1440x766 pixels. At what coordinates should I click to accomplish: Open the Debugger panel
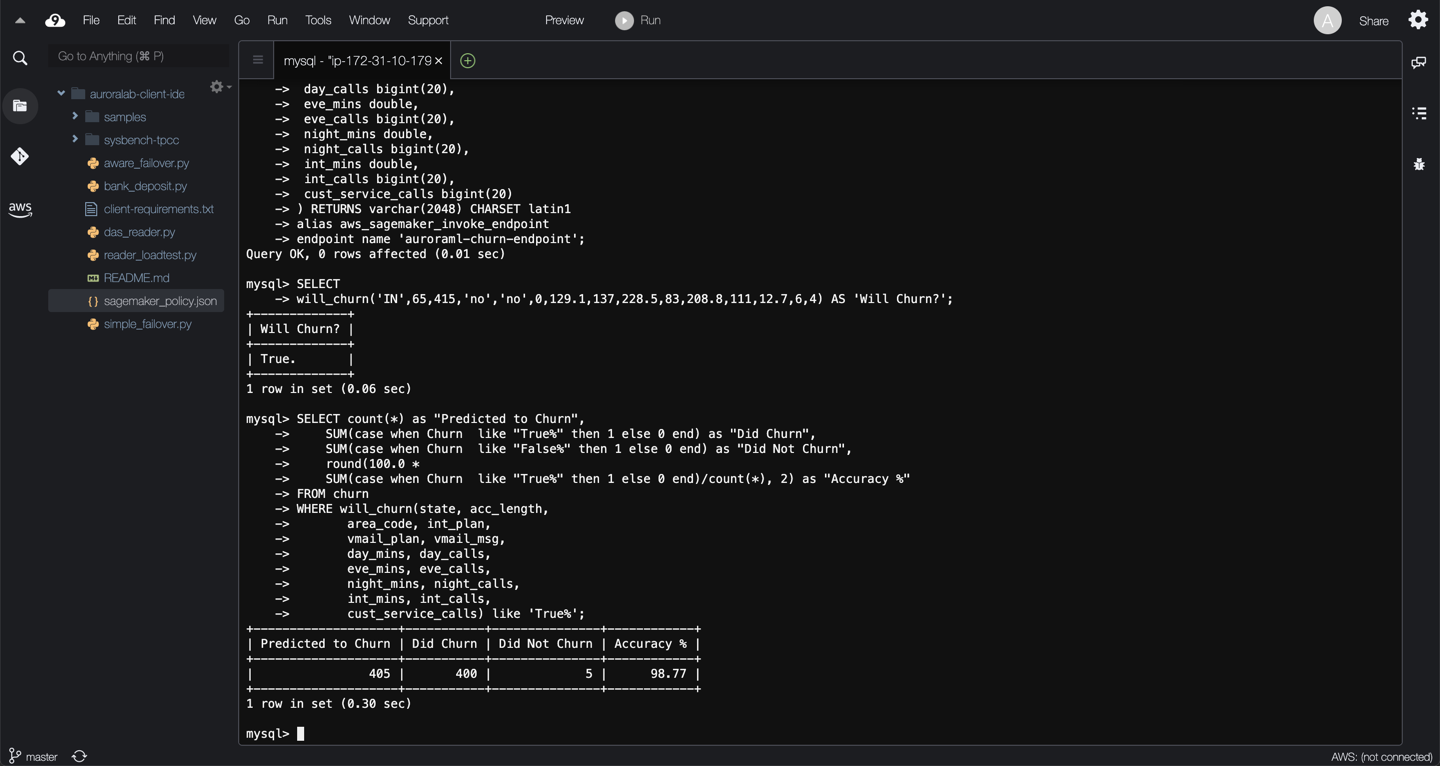1419,164
